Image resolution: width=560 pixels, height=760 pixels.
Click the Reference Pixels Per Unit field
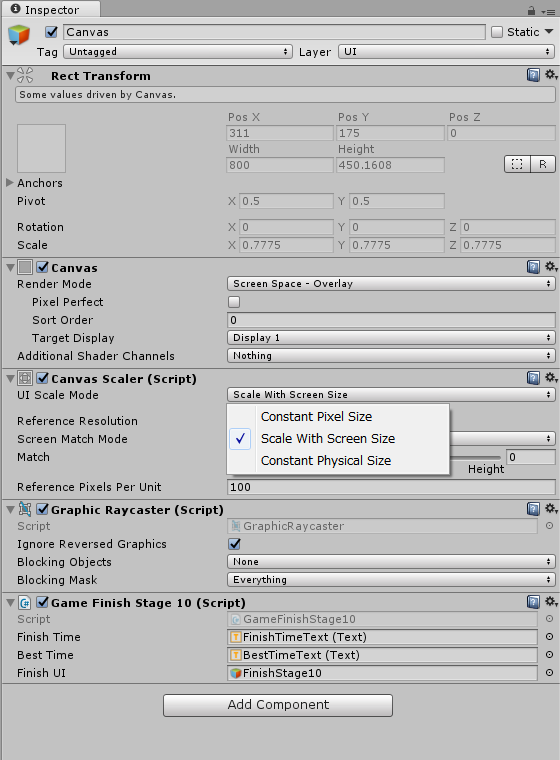tap(391, 487)
